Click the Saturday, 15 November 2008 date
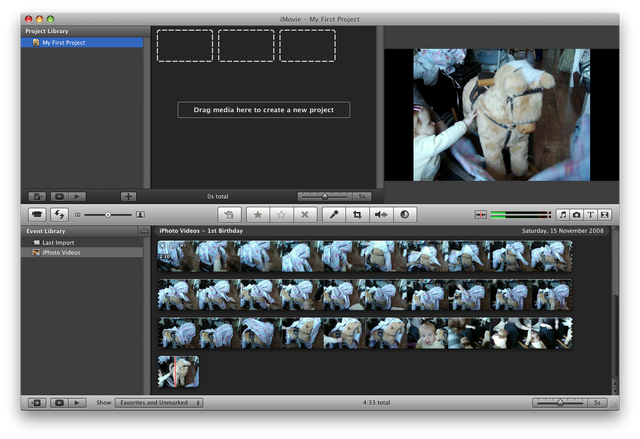The image size is (640, 439). click(x=562, y=231)
